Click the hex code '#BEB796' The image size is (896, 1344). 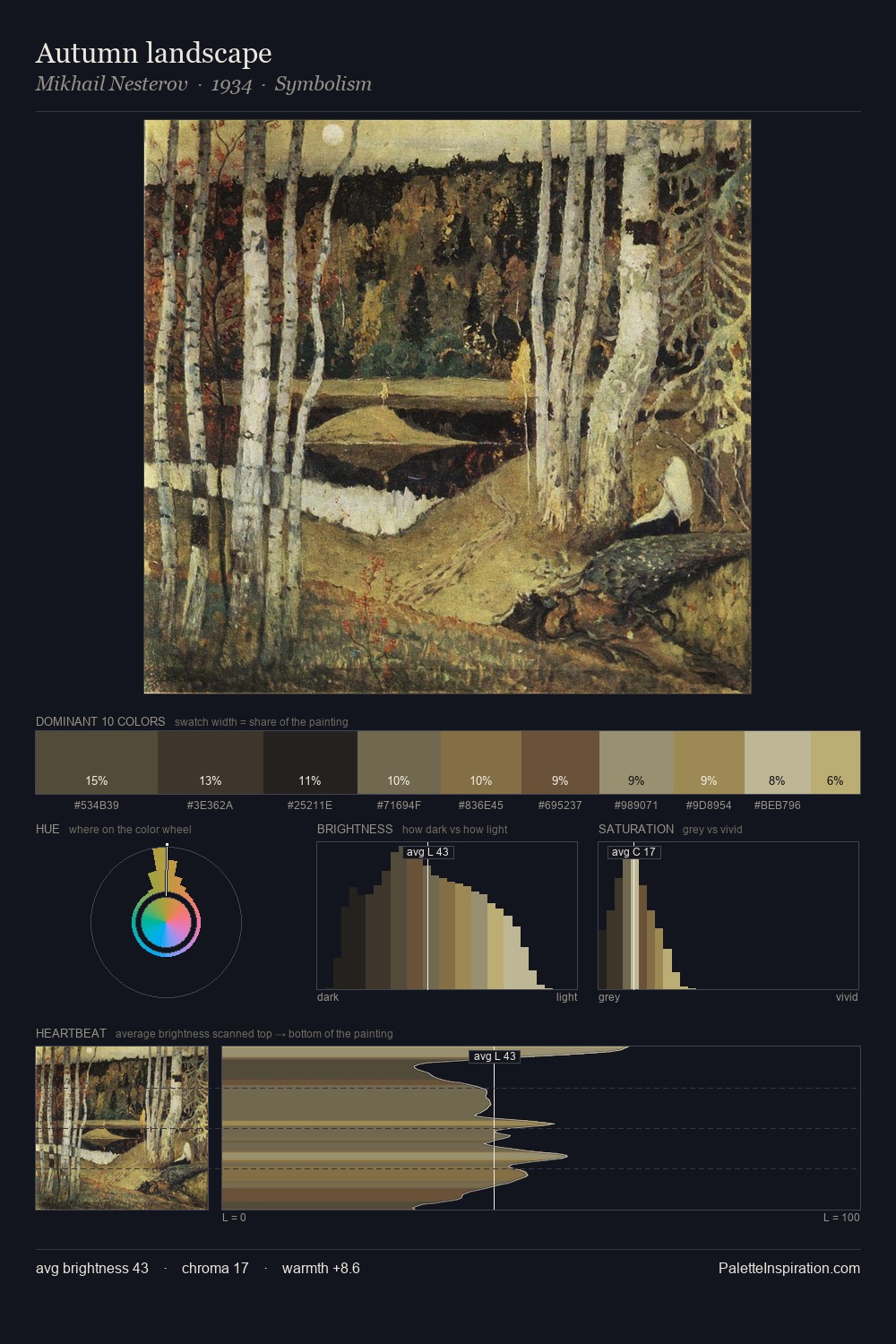(x=778, y=806)
